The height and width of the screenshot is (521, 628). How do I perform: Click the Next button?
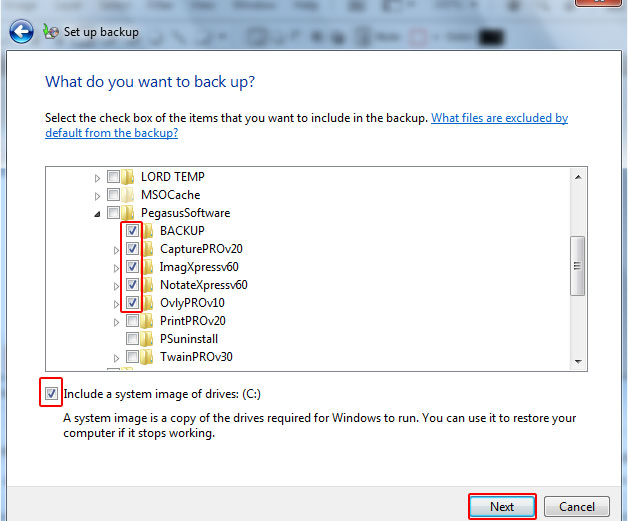click(x=502, y=506)
